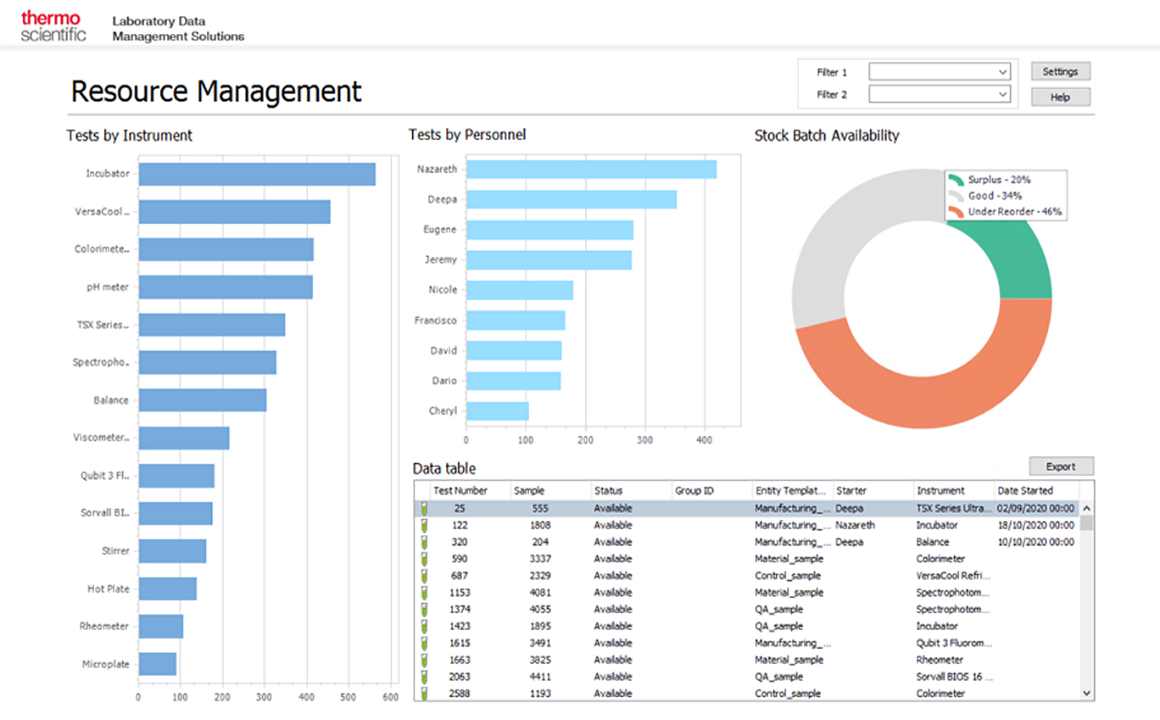Click the Under Reorder legend marker
This screenshot has height=720, width=1160.
(x=956, y=212)
